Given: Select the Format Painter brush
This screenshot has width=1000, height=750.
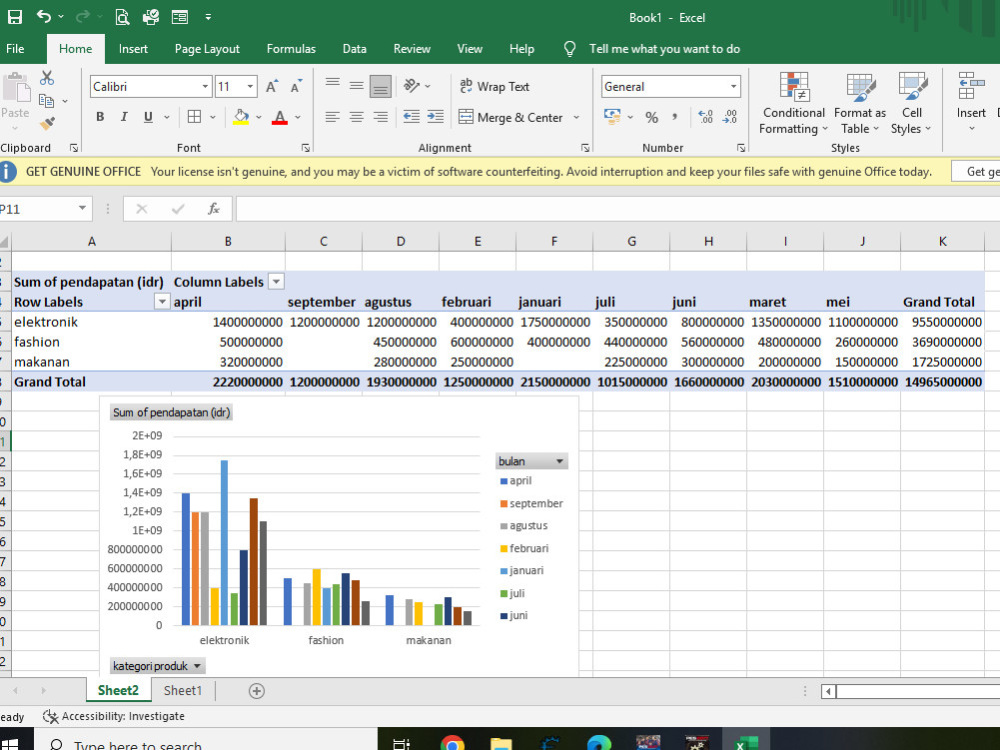Looking at the screenshot, I should tap(47, 123).
